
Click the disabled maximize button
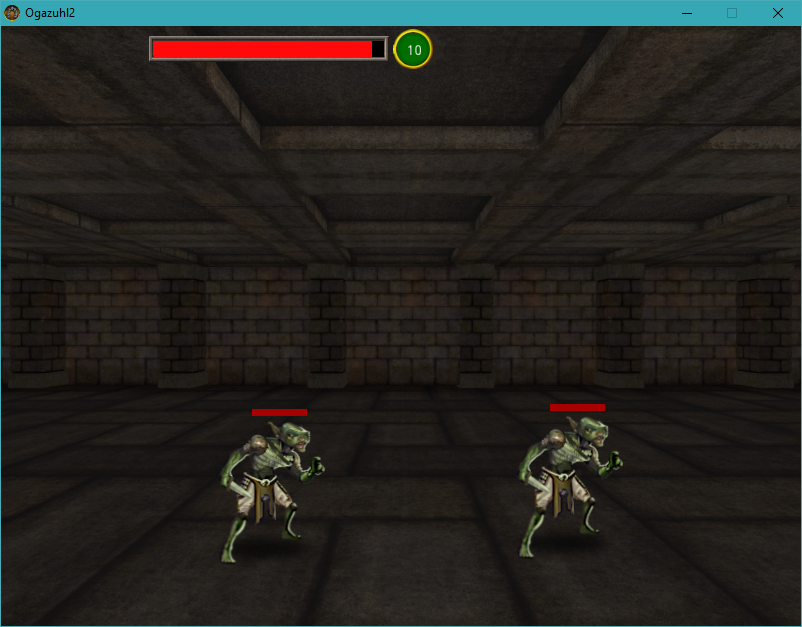(x=732, y=13)
